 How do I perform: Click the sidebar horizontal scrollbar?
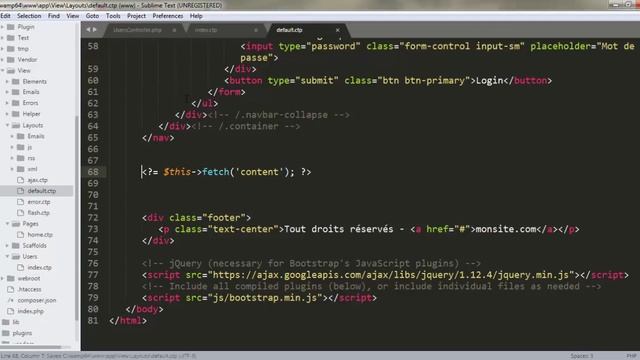(x=31, y=347)
